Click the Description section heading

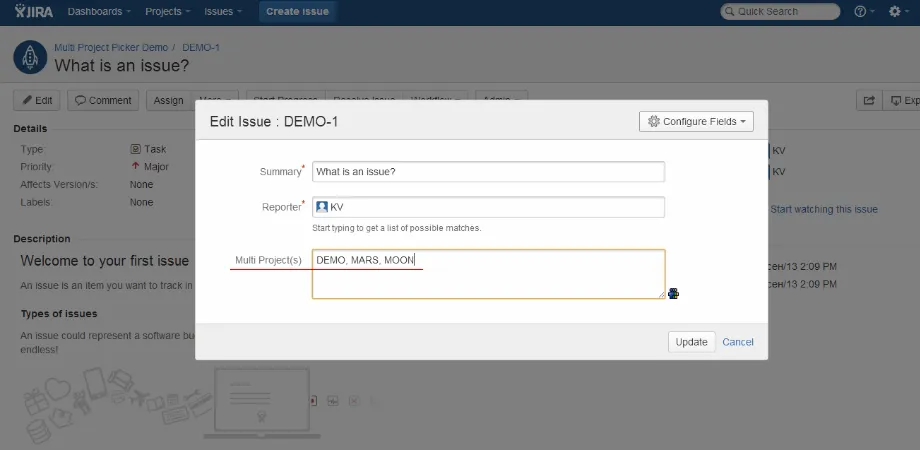point(42,239)
